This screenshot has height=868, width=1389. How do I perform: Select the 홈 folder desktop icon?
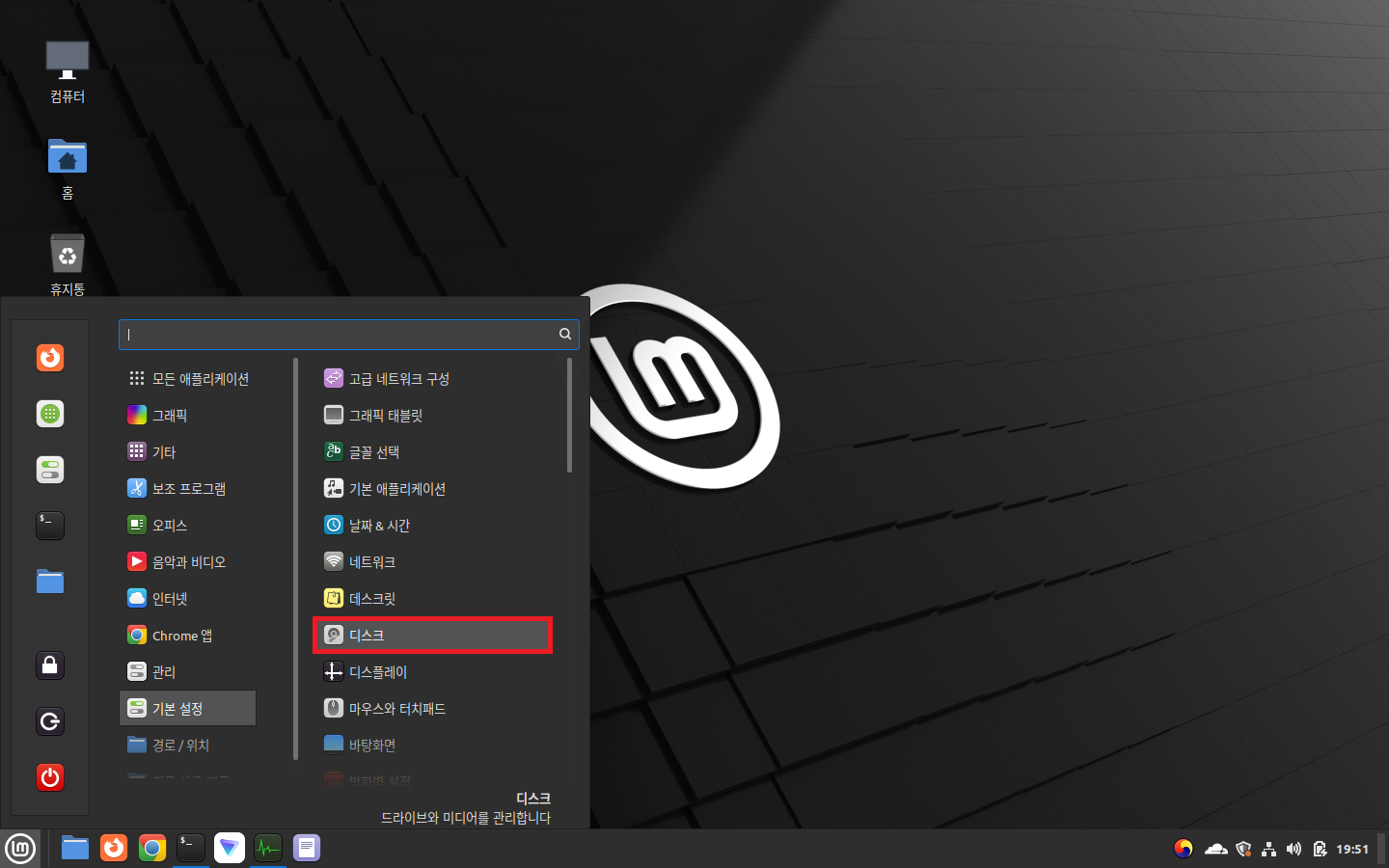68,169
